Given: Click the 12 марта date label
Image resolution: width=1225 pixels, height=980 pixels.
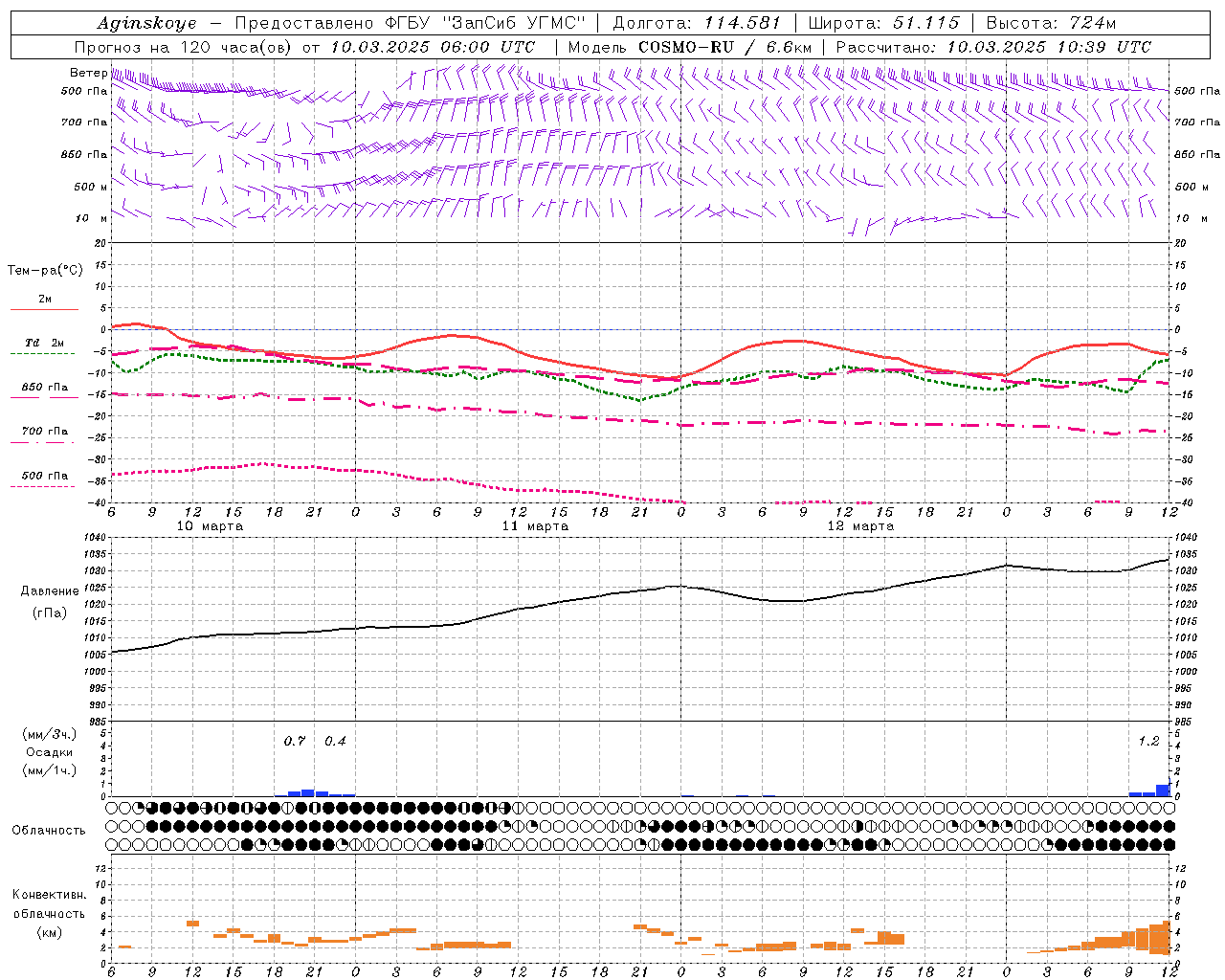Looking at the screenshot, I should [860, 526].
